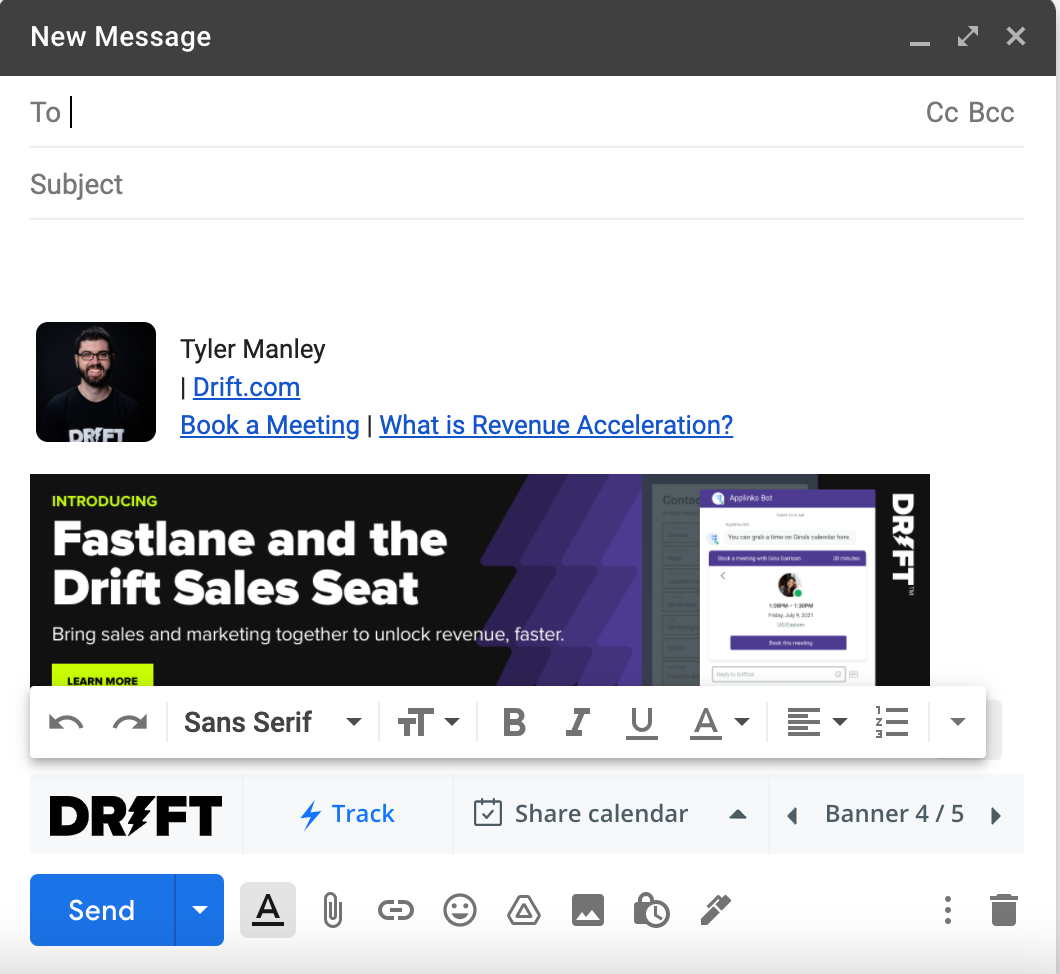This screenshot has width=1060, height=974.
Task: Undo the last edit
Action: pyautogui.click(x=66, y=723)
